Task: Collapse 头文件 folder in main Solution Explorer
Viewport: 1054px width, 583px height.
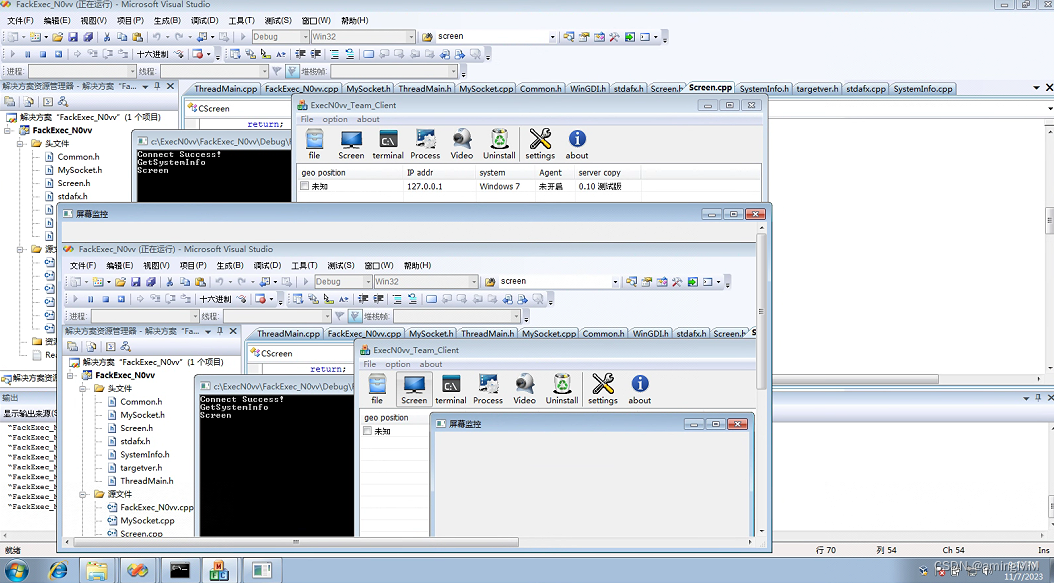Action: (x=20, y=143)
